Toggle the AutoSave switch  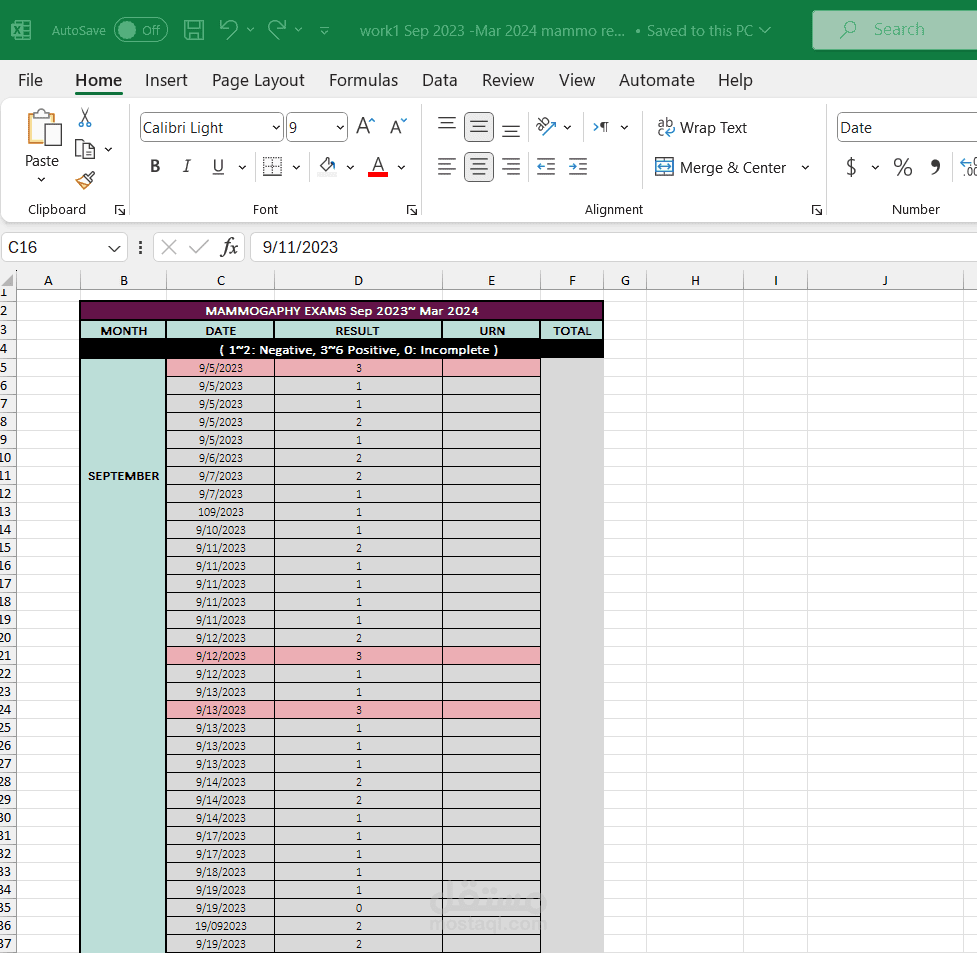point(141,30)
